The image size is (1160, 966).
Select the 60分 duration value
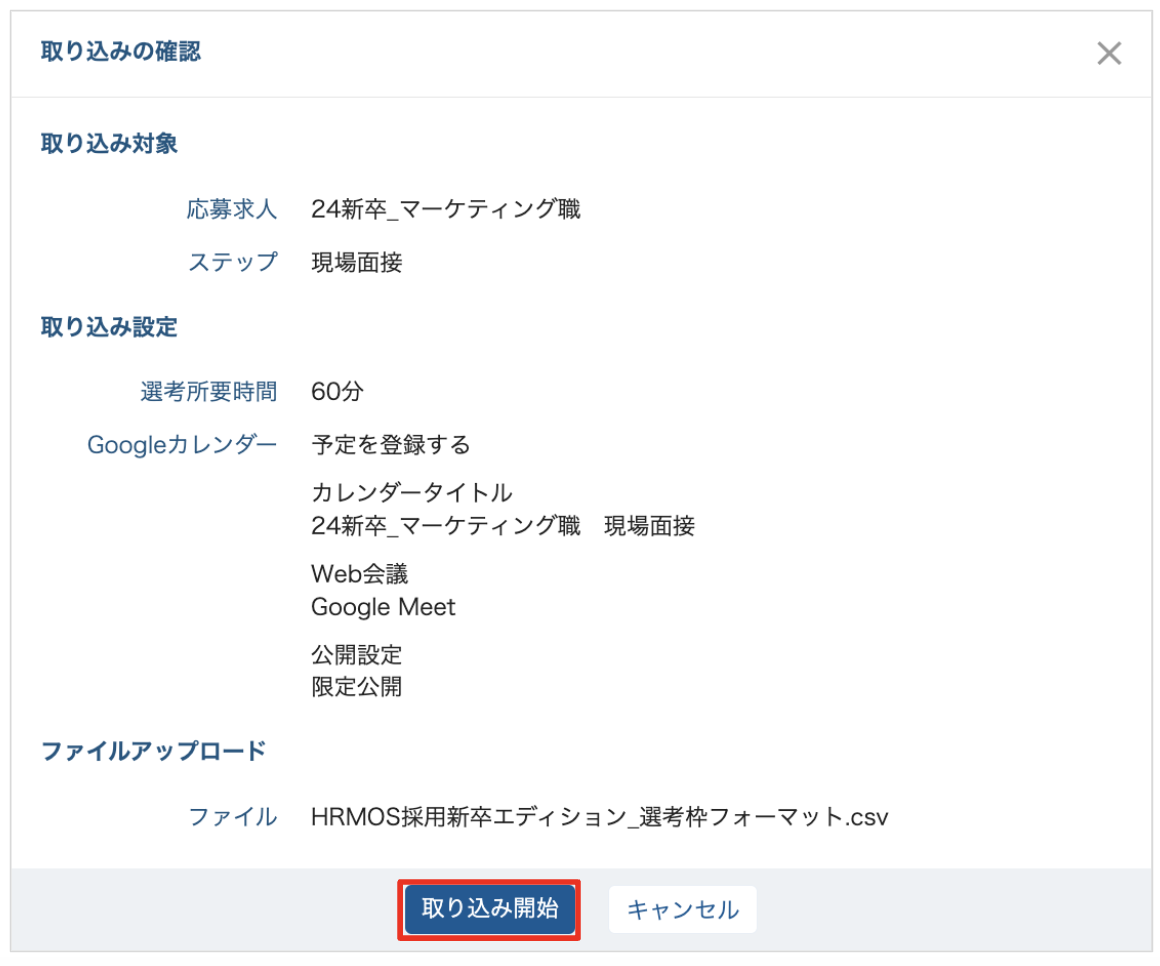[337, 392]
